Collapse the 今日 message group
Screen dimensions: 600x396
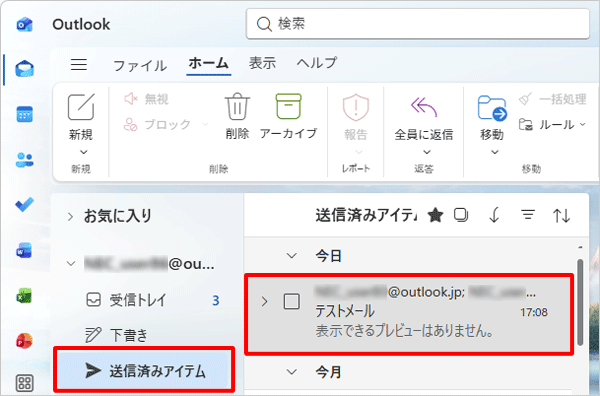(292, 256)
